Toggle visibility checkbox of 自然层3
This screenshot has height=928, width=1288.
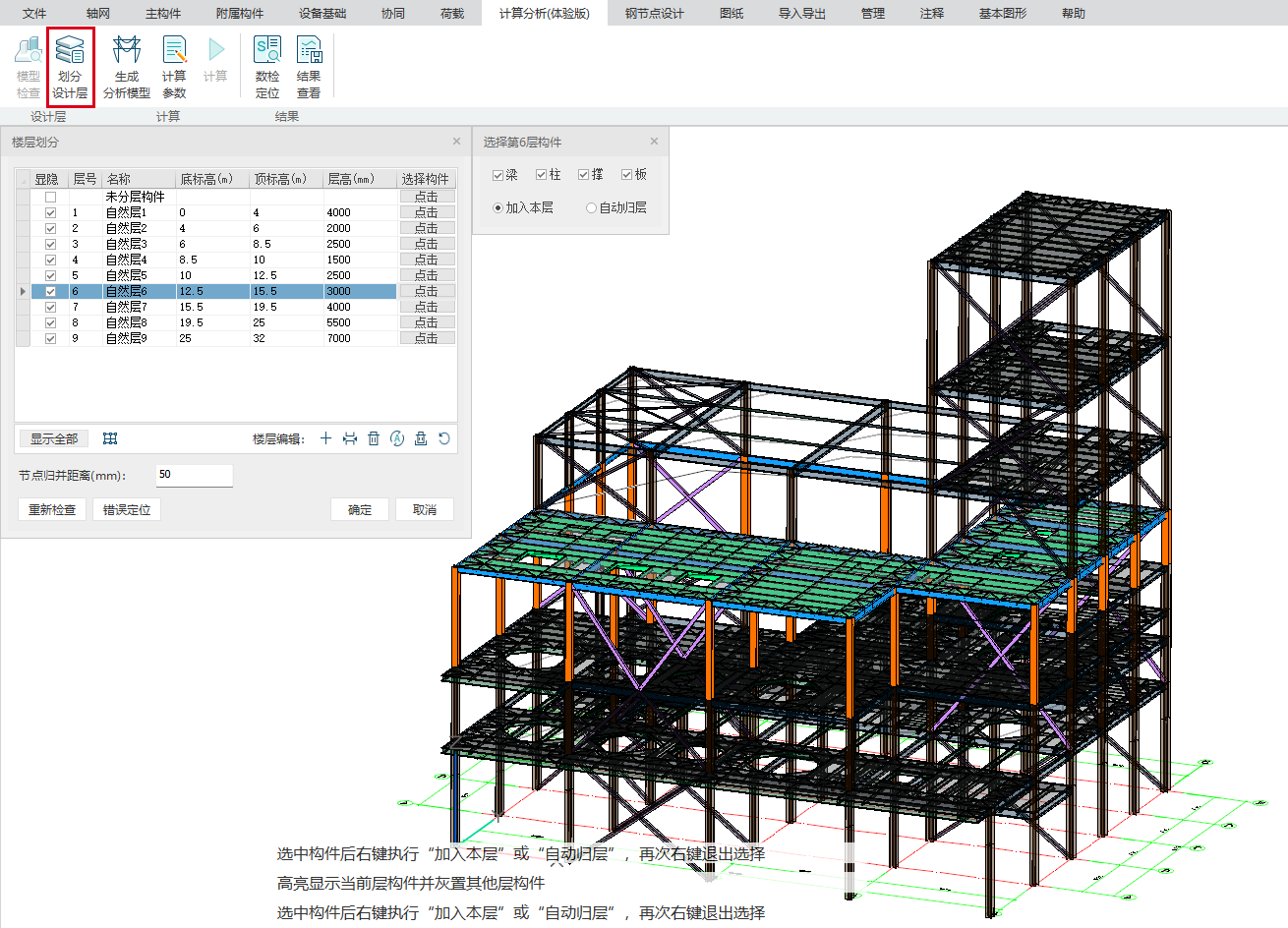pyautogui.click(x=50, y=244)
